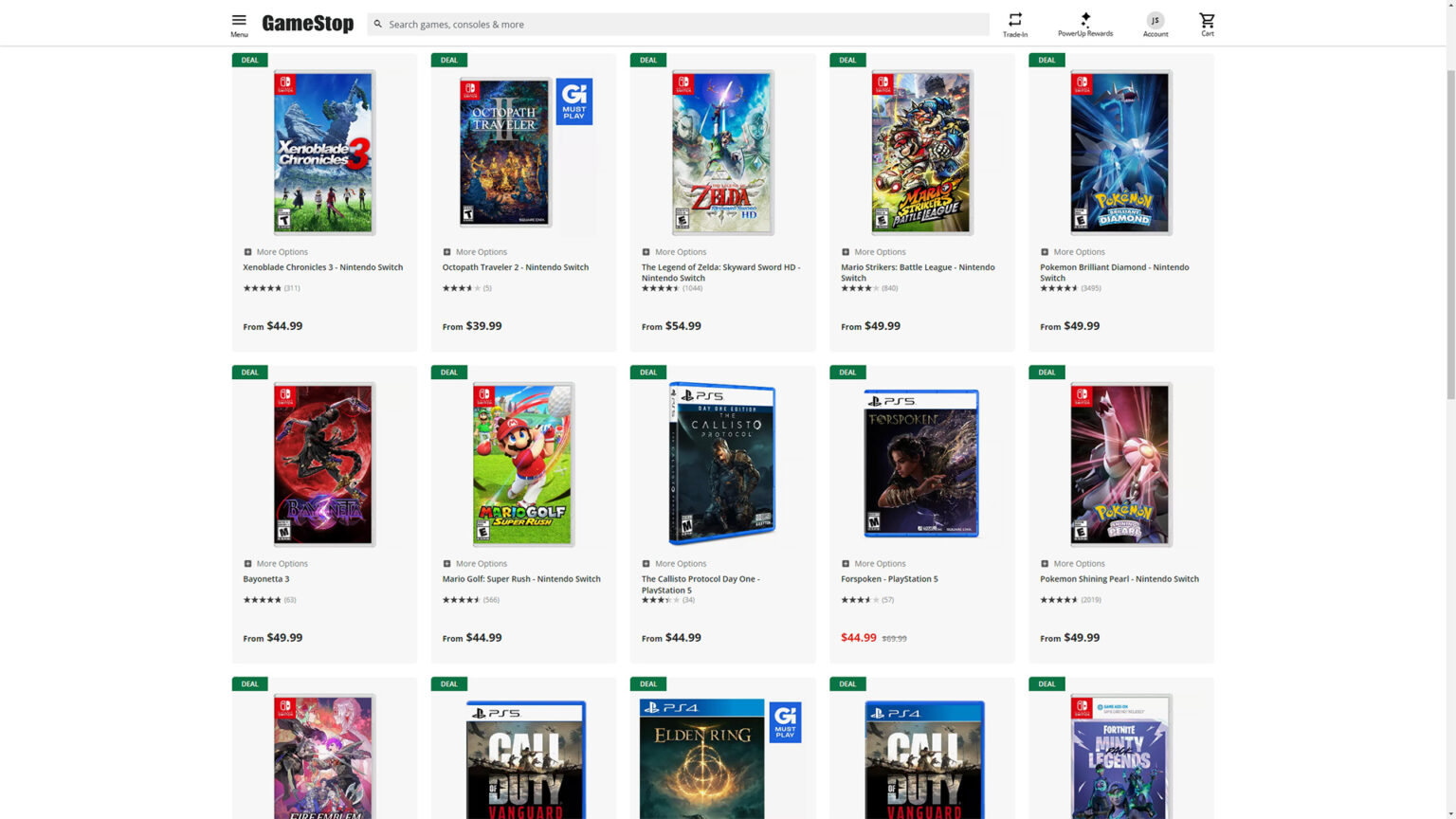
Task: Open the Account avatar icon
Action: [1155, 21]
